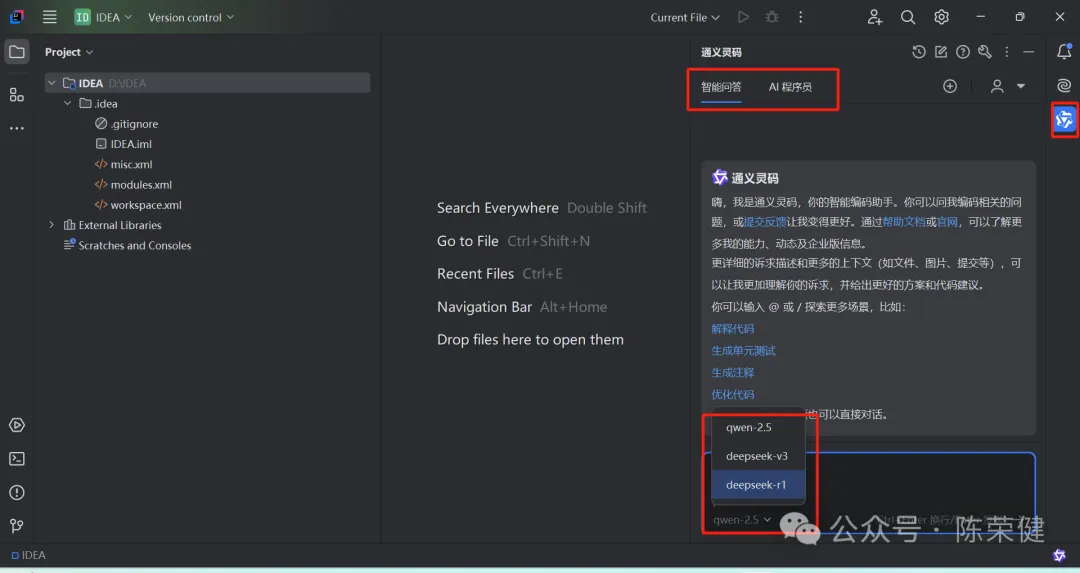The width and height of the screenshot is (1080, 573).
Task: Open the Project tool window folder icon
Action: click(x=17, y=52)
